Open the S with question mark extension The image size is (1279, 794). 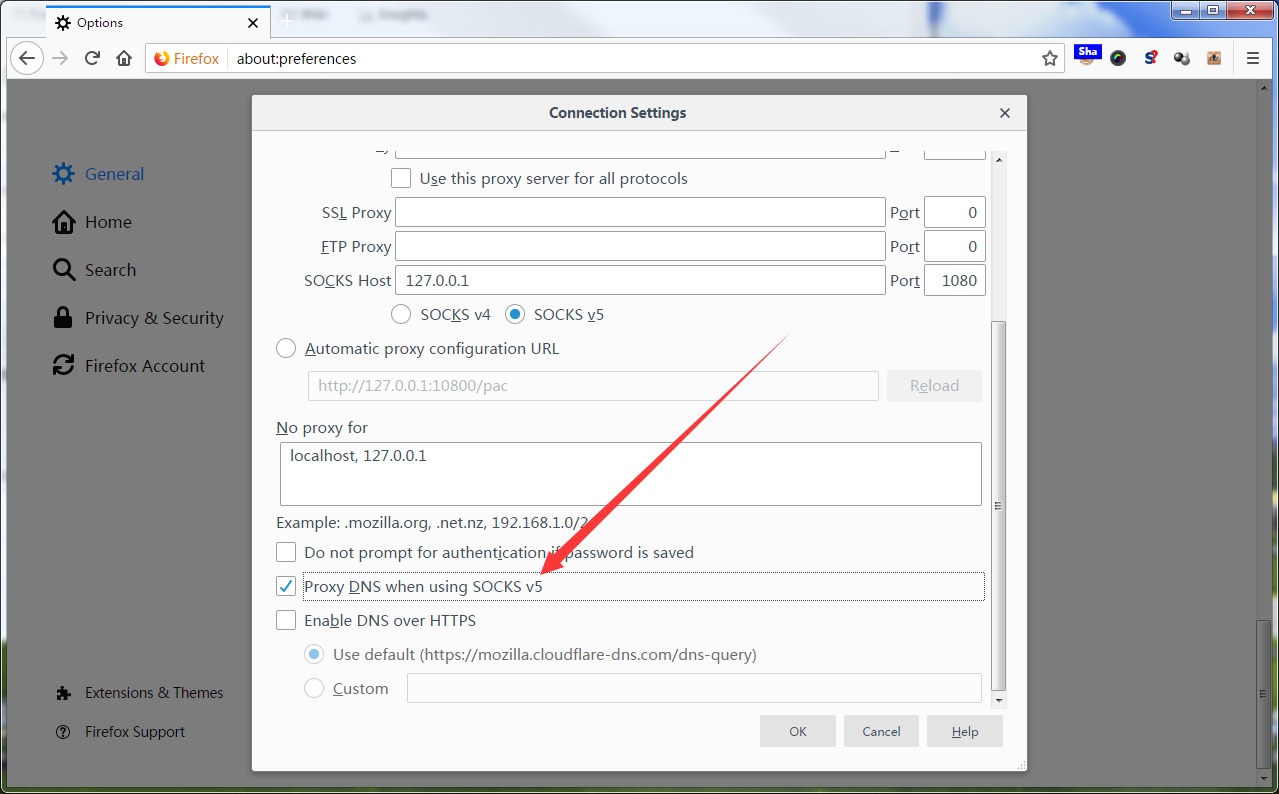tap(1151, 58)
